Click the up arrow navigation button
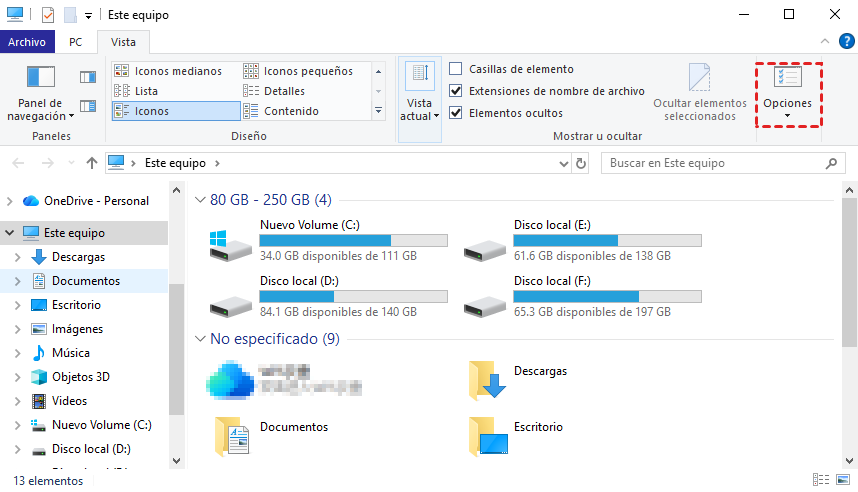858x492 pixels. pos(92,163)
